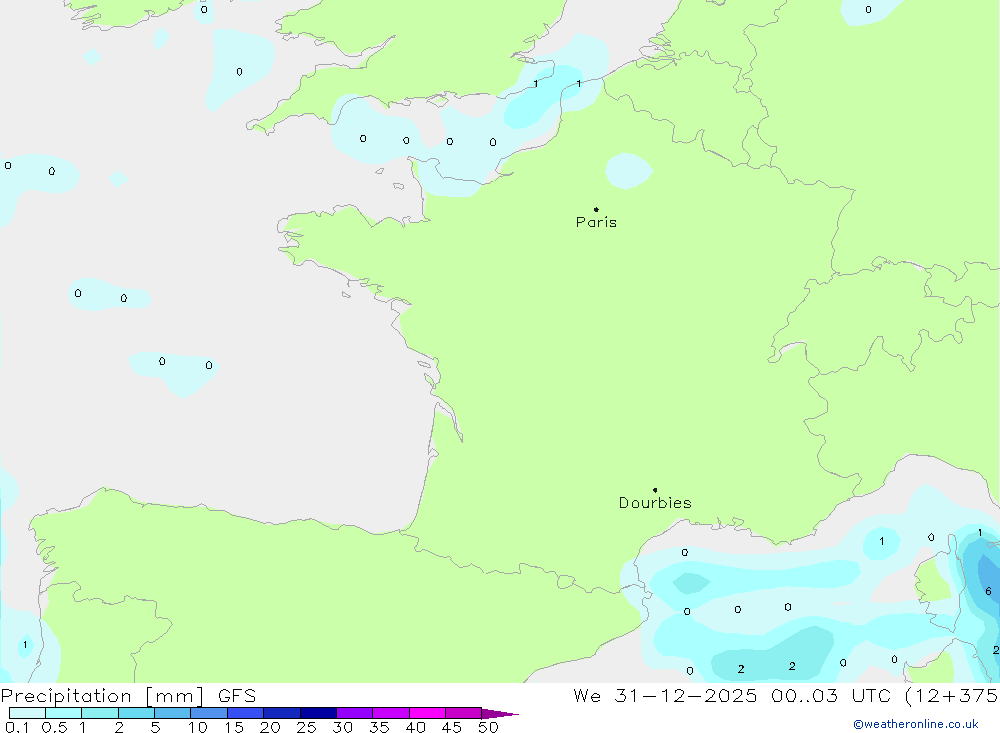This screenshot has width=1000, height=733.
Task: Select the dark navy 25 mm legend swatch
Action: click(x=318, y=713)
